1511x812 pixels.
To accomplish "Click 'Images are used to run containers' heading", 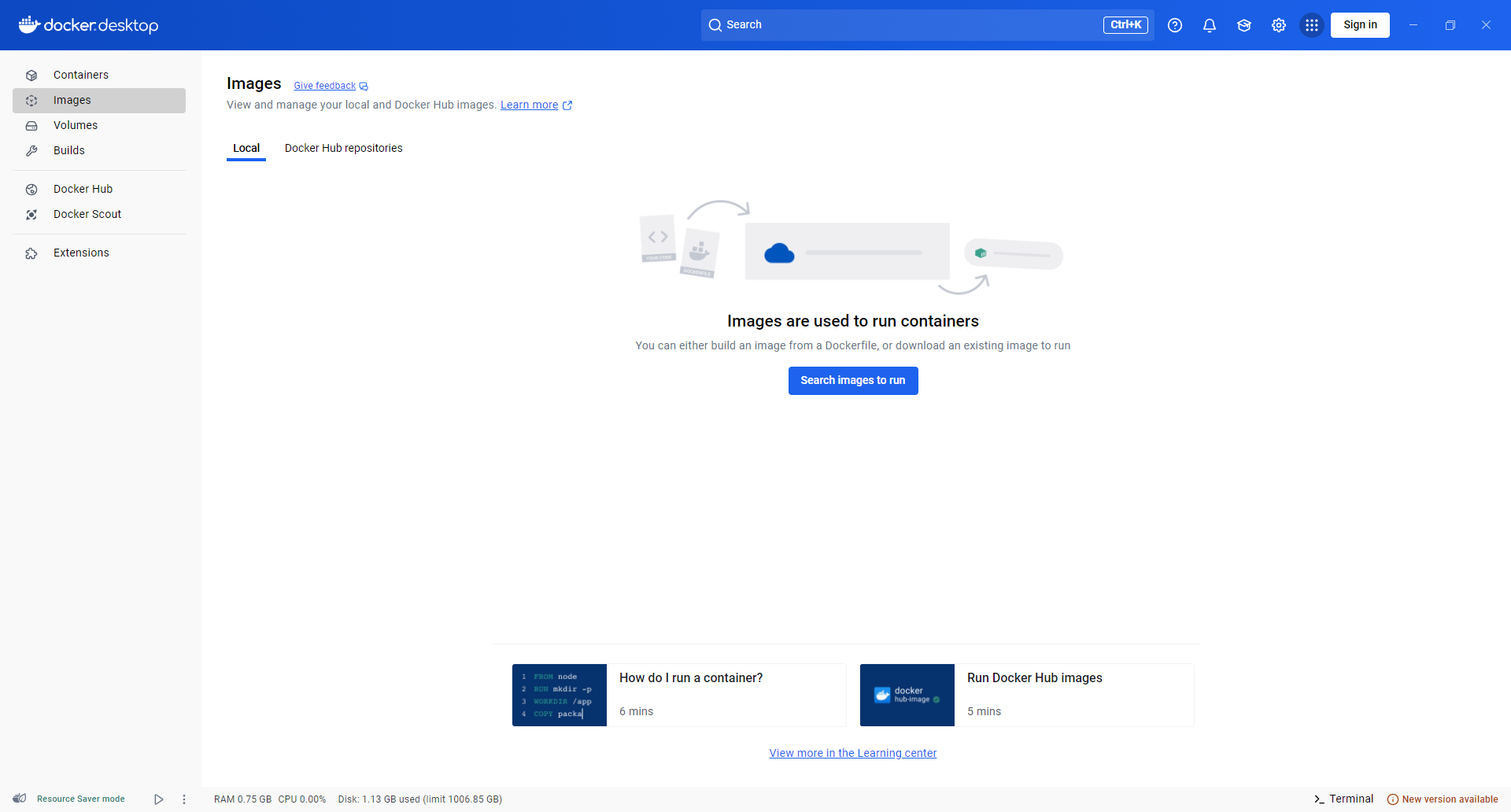I will (x=853, y=321).
